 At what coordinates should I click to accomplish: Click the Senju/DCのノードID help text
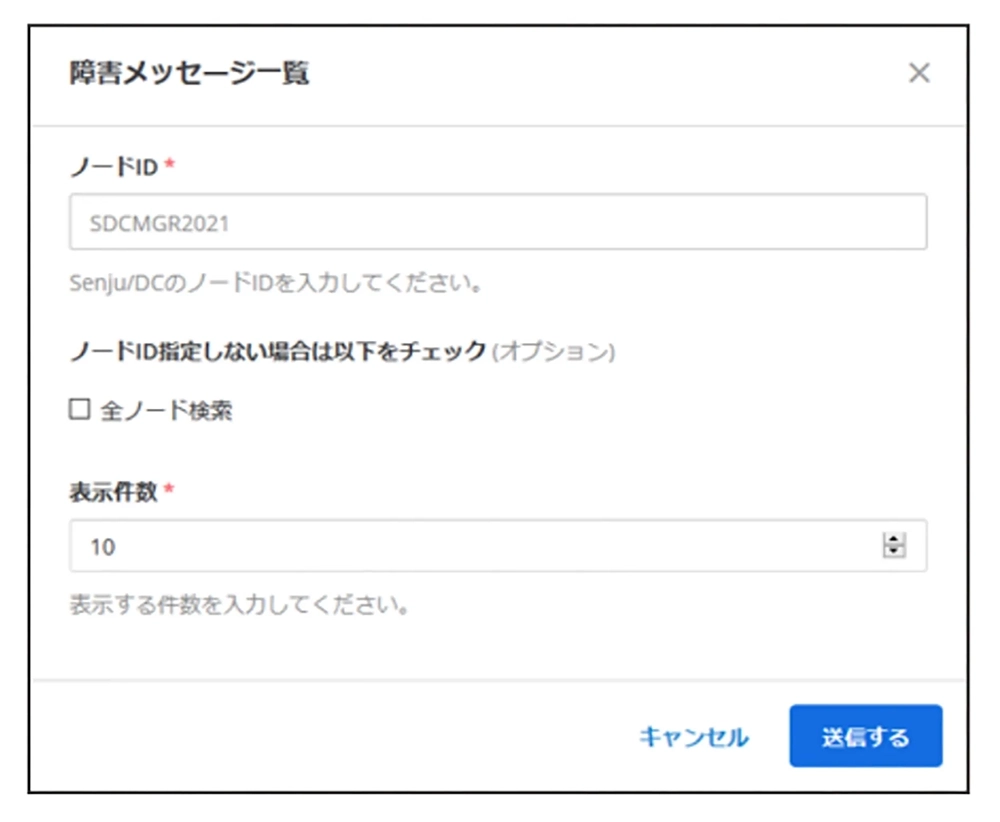(x=276, y=283)
